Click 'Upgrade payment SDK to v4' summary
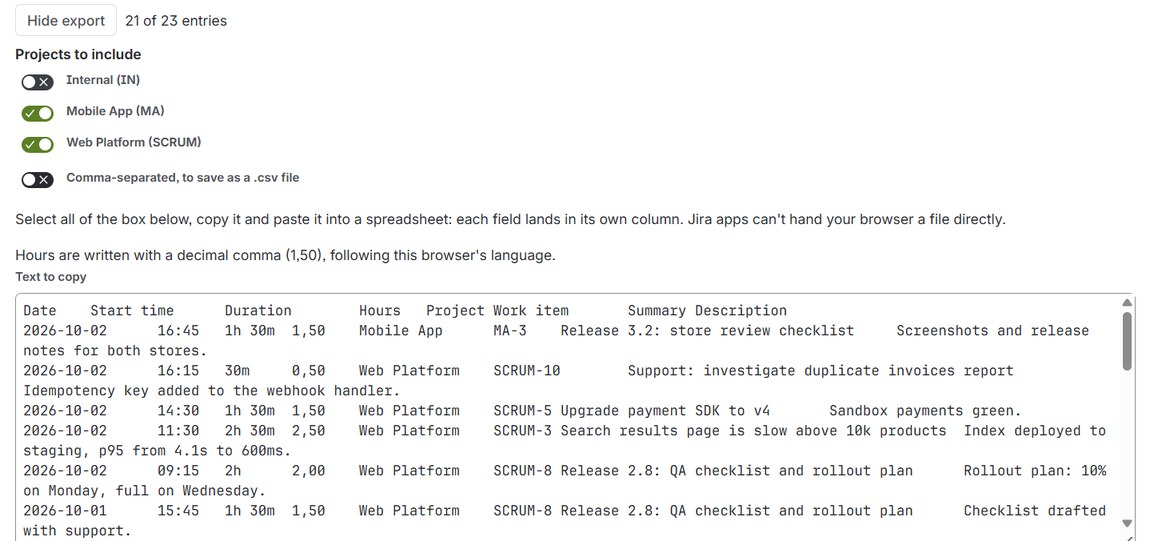The image size is (1150, 541). [x=666, y=411]
